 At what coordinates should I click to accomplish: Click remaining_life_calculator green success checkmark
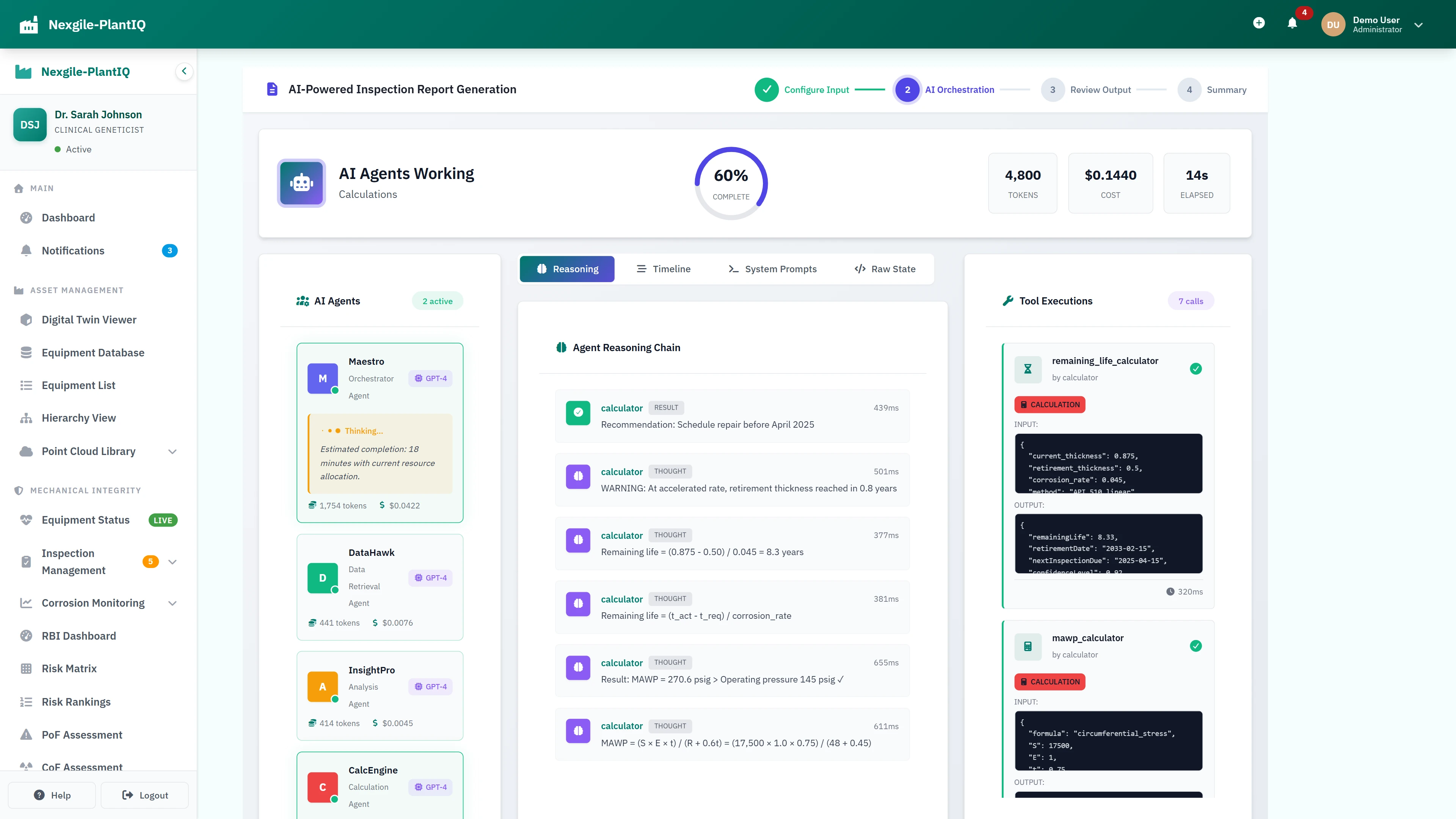tap(1196, 369)
